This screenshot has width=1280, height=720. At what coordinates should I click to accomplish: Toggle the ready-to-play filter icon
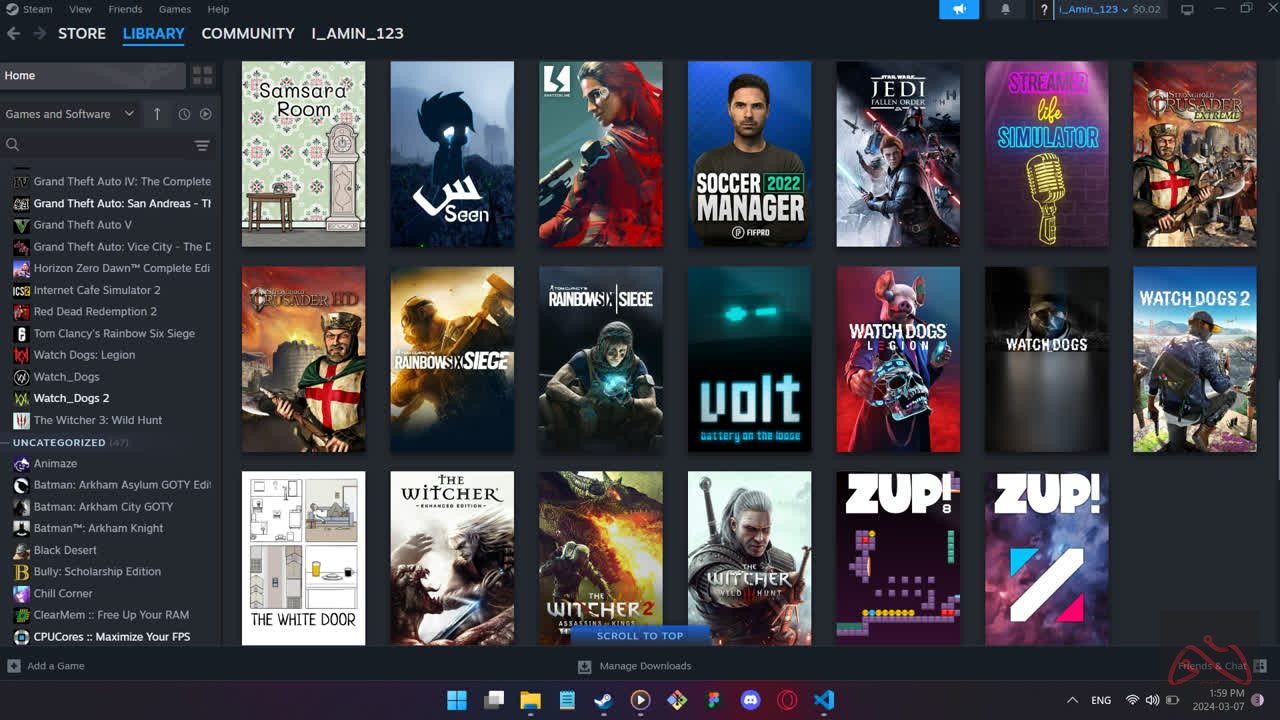click(x=205, y=114)
